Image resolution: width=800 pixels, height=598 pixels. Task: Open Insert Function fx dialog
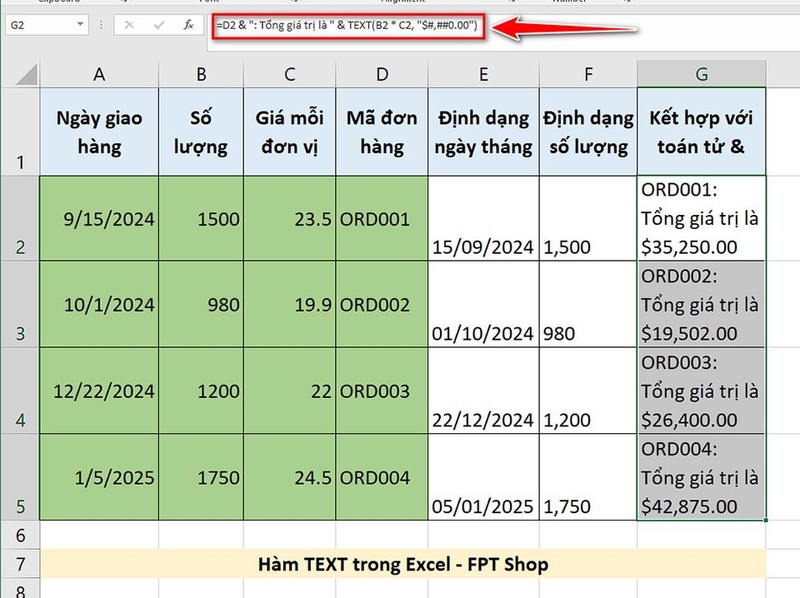pyautogui.click(x=189, y=25)
